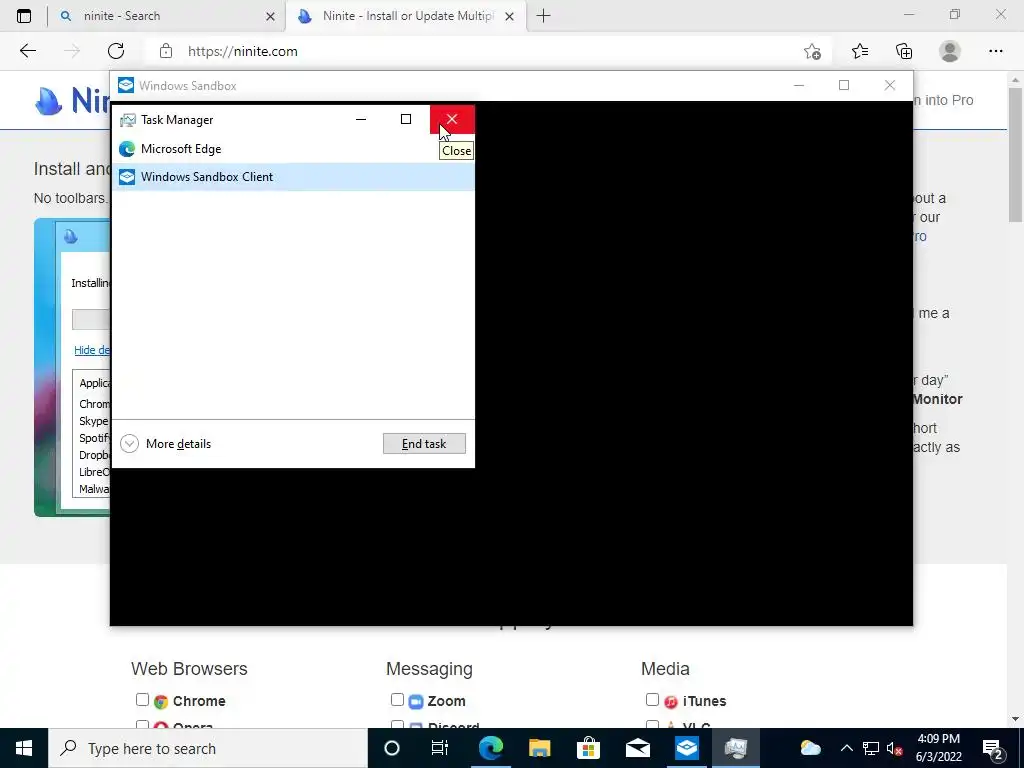Minimize the Task Manager window

click(360, 119)
